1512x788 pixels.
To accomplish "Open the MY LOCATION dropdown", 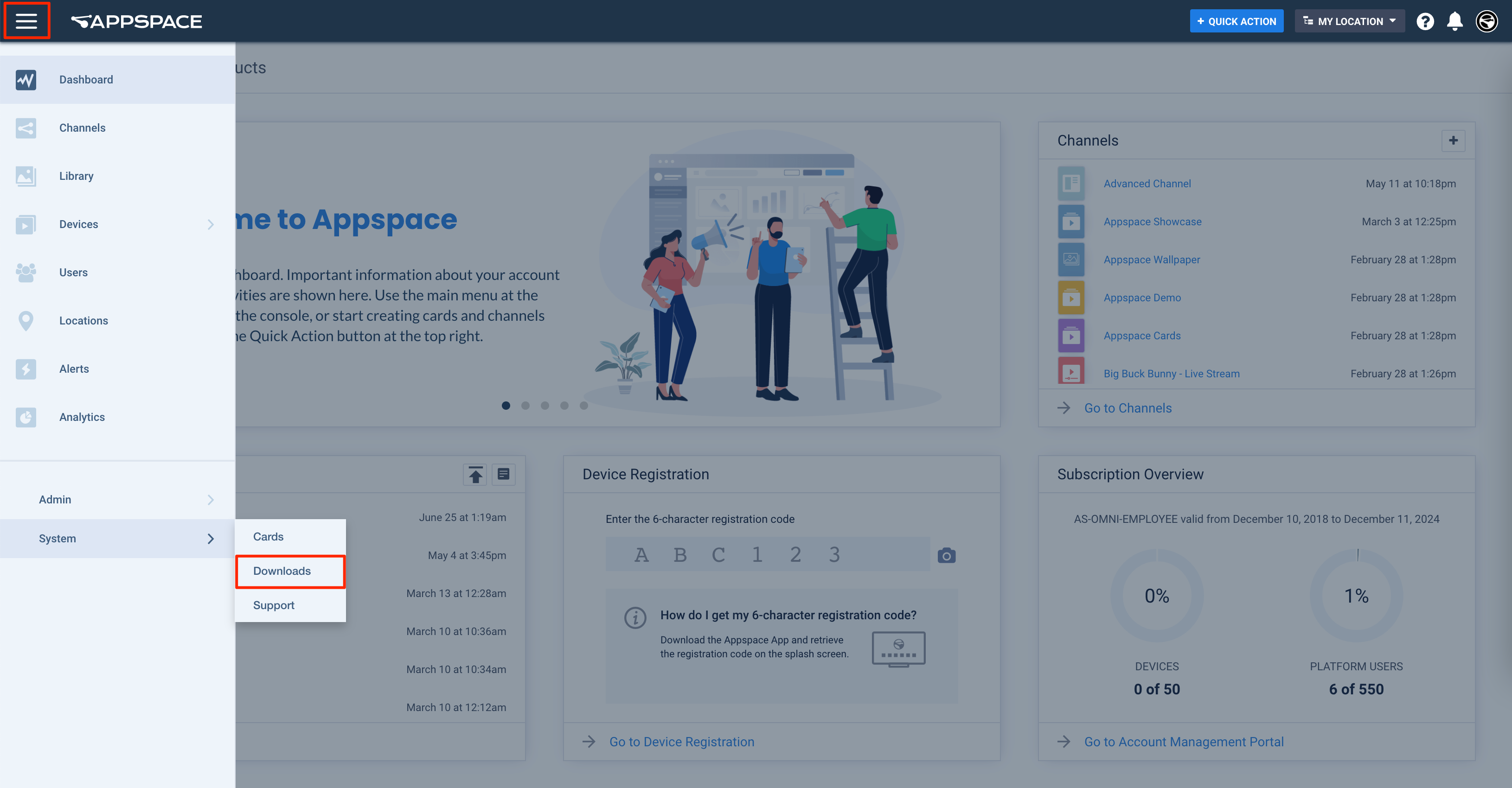I will (1349, 21).
